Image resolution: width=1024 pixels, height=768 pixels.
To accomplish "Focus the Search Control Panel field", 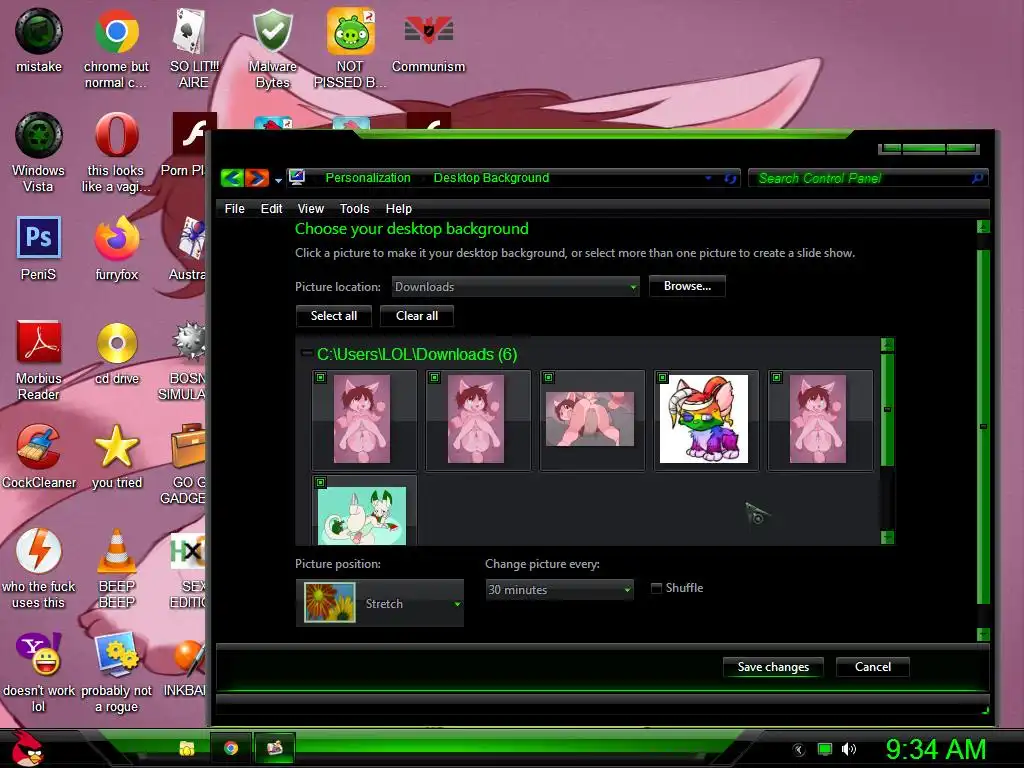I will (867, 178).
